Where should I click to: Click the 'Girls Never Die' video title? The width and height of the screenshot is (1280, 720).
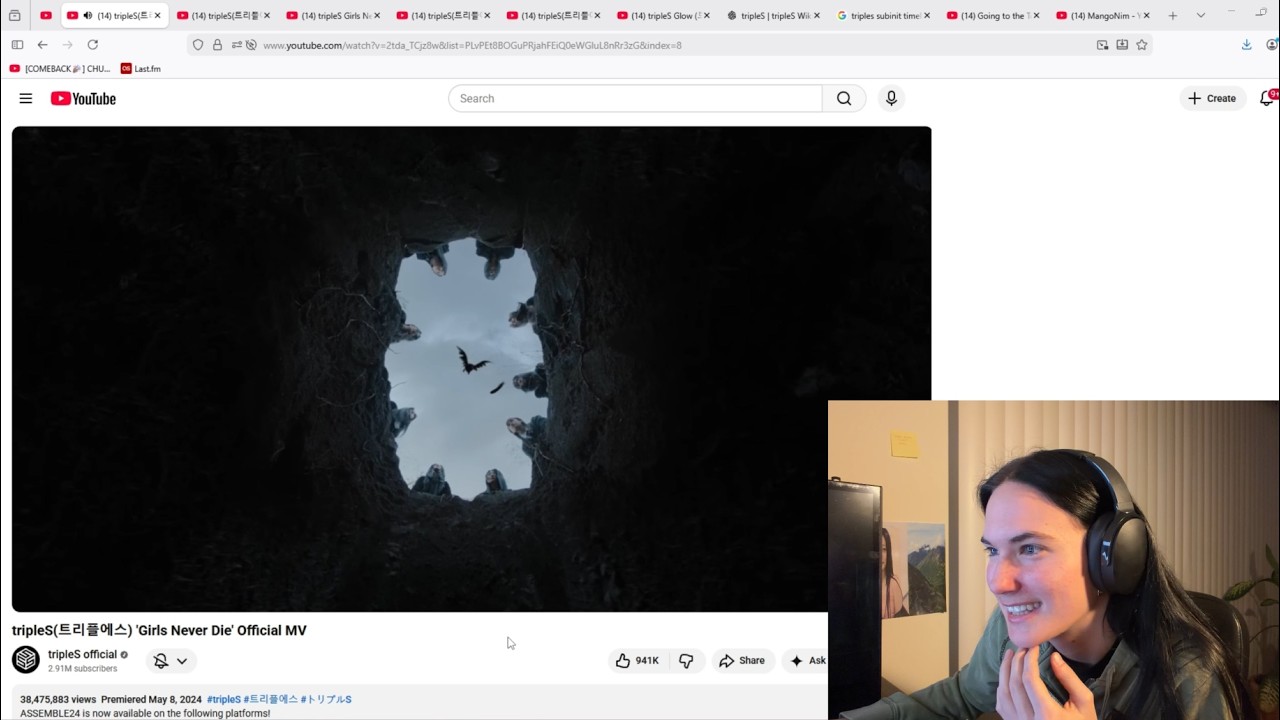click(159, 630)
